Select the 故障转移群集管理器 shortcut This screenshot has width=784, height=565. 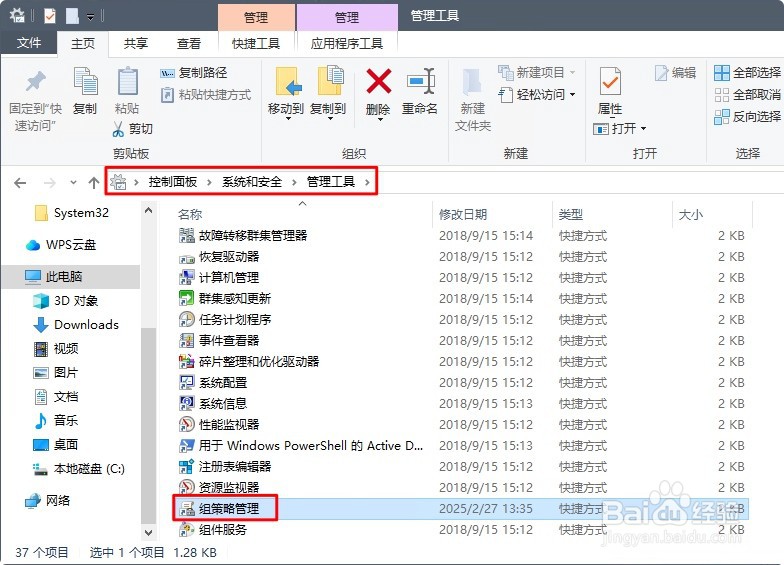(243, 236)
